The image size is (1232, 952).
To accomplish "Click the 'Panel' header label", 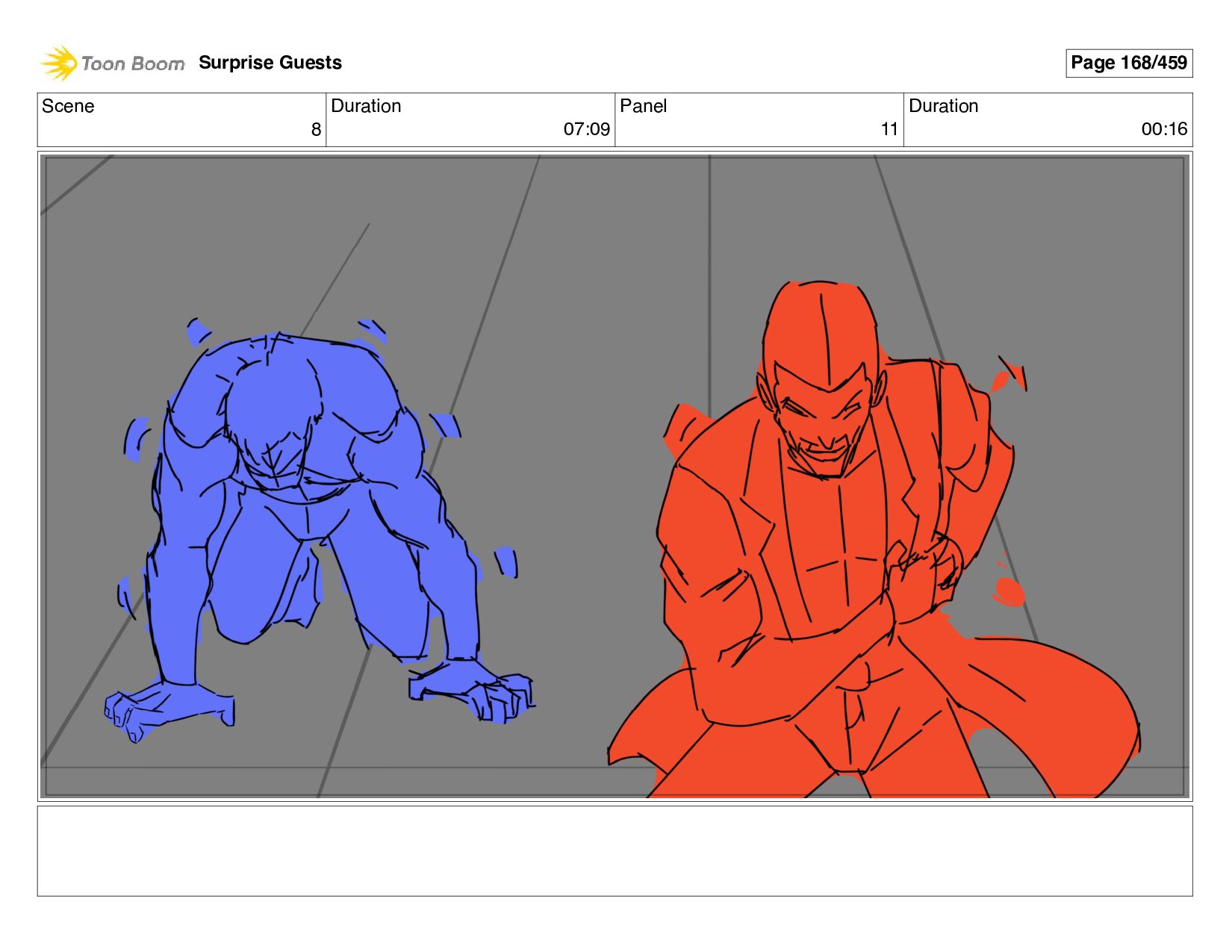I will (643, 106).
